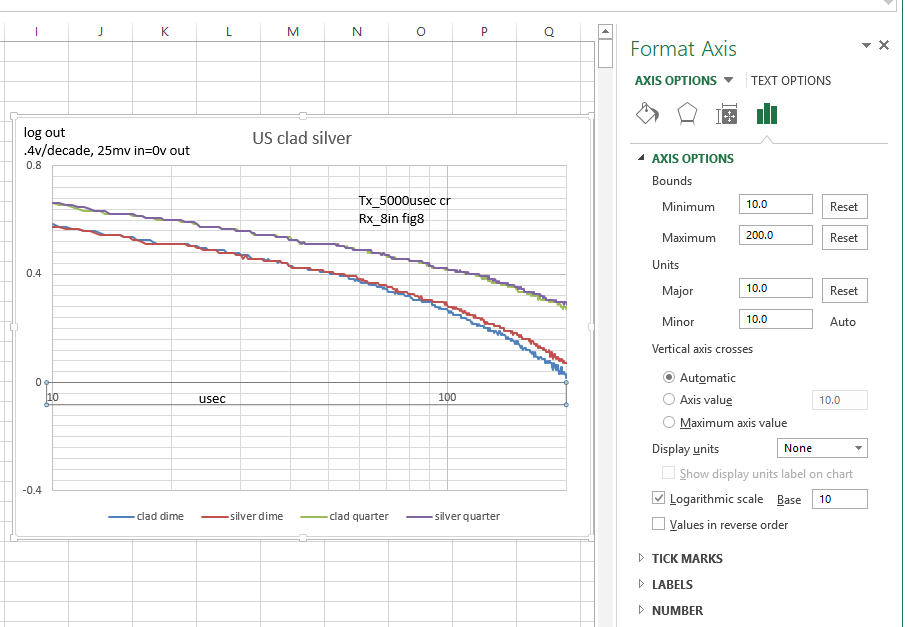Expand the Tick Marks section
Image resolution: width=908 pixels, height=627 pixels.
(x=685, y=559)
